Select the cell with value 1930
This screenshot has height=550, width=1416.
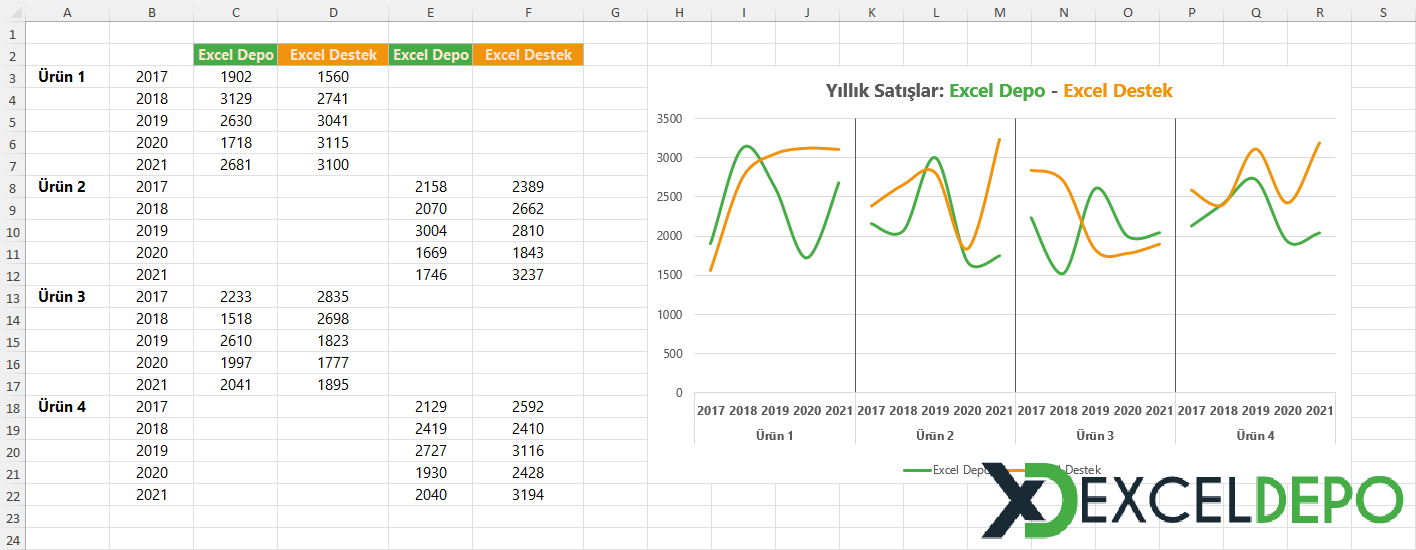point(430,473)
